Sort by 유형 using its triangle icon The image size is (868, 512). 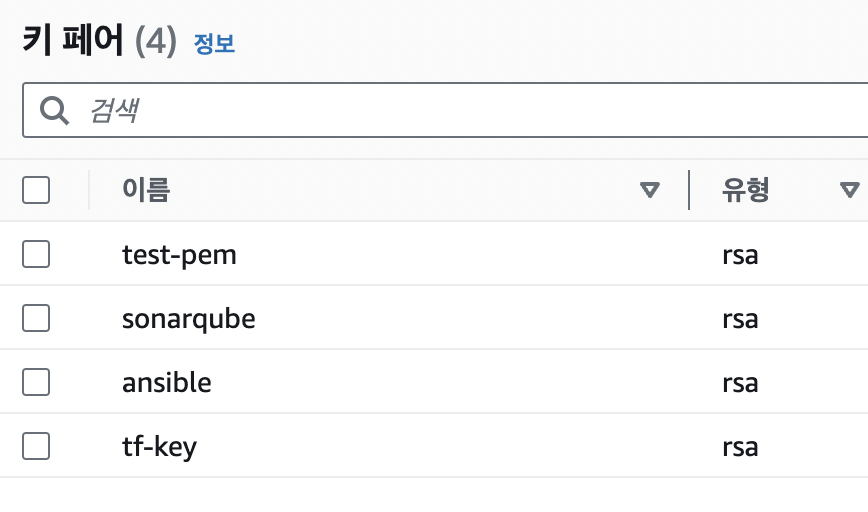pos(850,190)
